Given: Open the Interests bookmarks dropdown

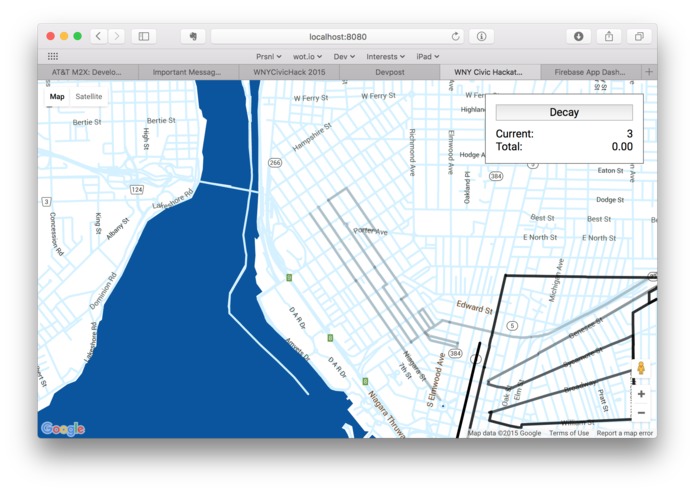Looking at the screenshot, I should pyautogui.click(x=385, y=56).
